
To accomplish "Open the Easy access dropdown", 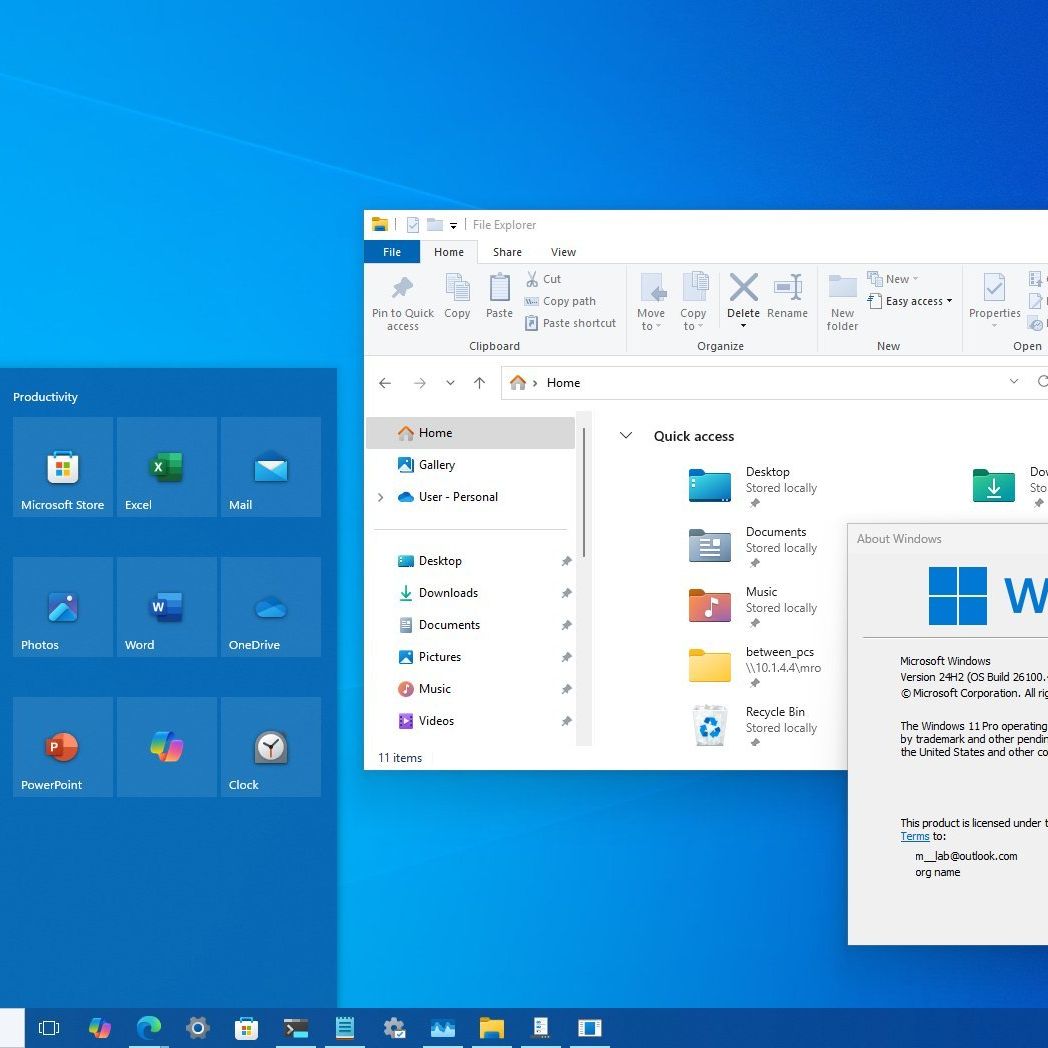I will 918,301.
